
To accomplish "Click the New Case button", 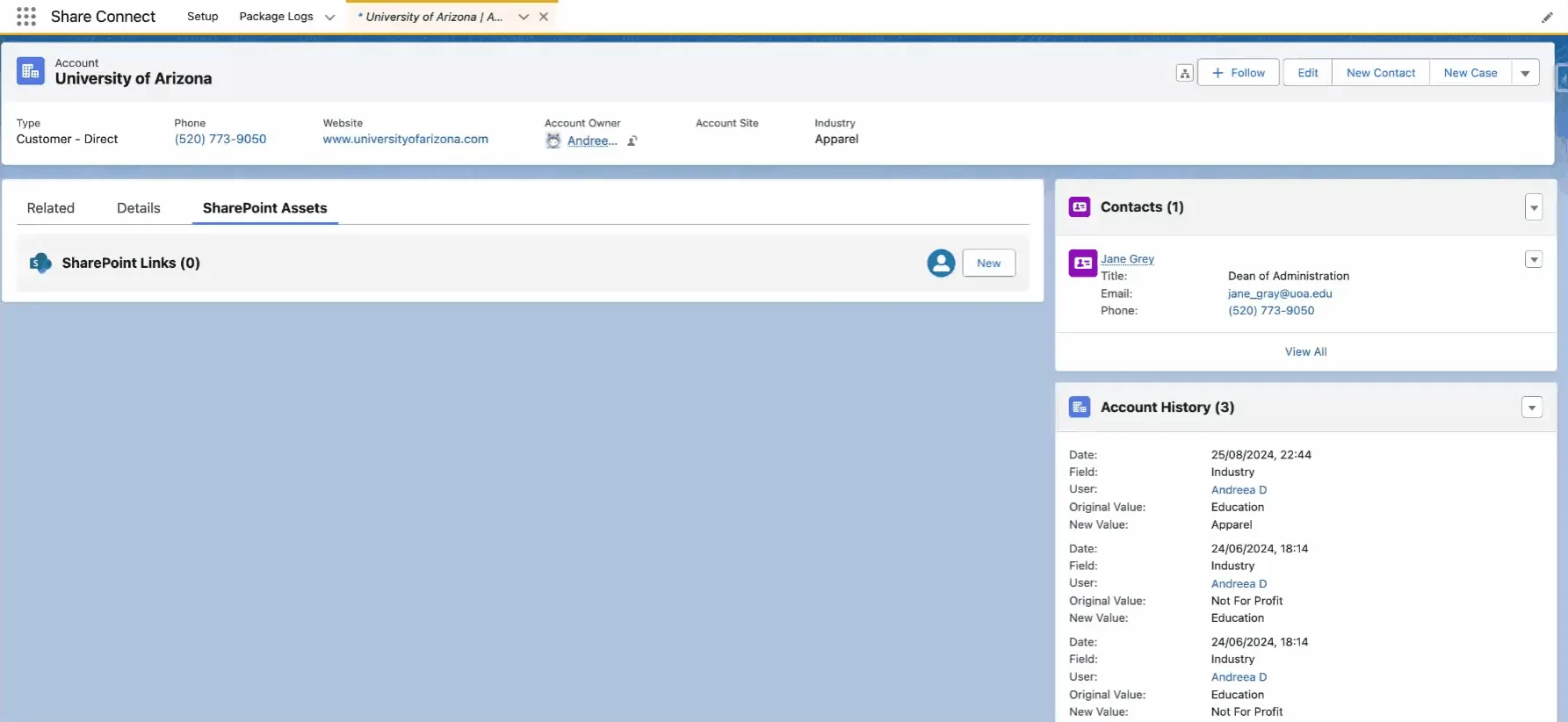I will click(1470, 73).
